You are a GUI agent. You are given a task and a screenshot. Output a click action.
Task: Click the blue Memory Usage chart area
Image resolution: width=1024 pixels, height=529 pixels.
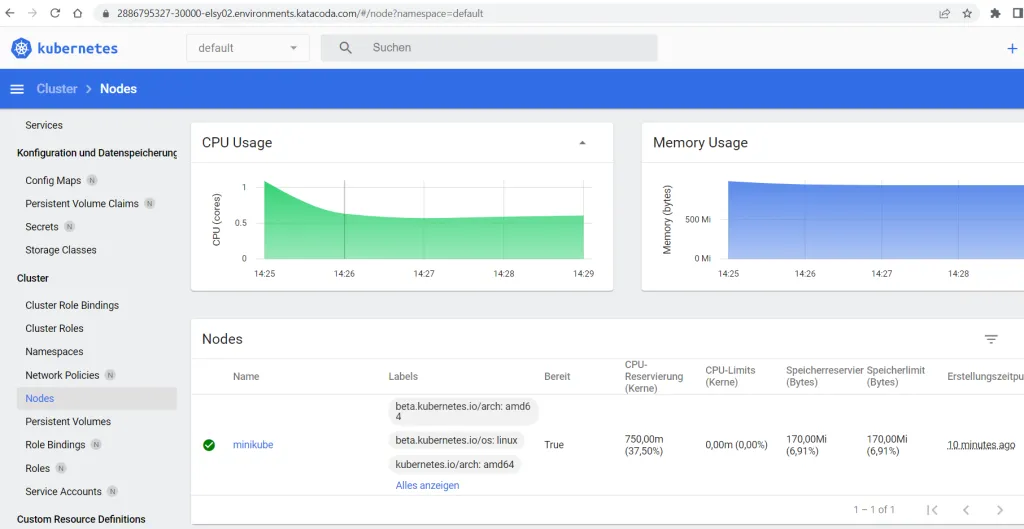point(875,222)
